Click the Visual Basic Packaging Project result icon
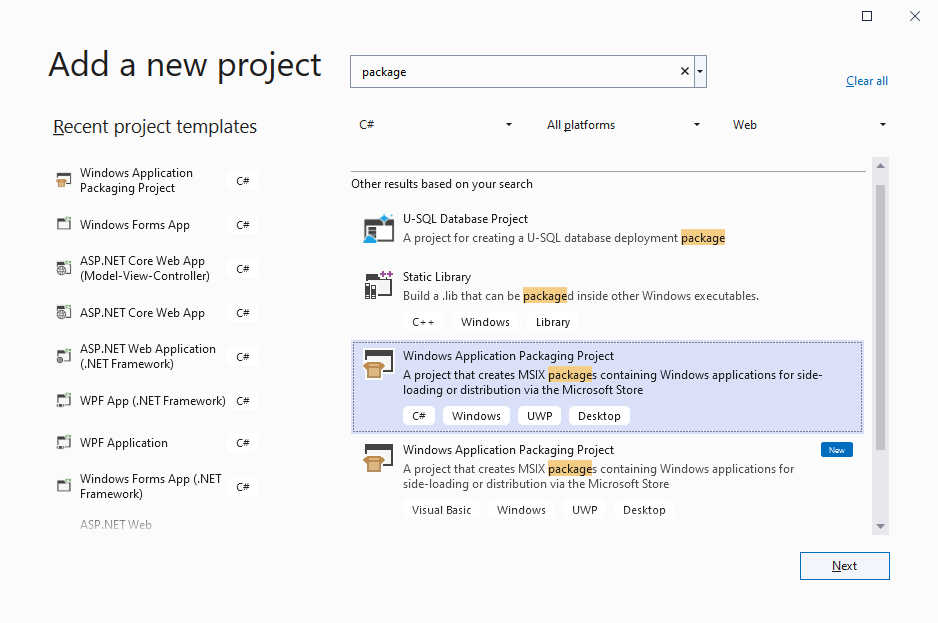 pos(378,458)
